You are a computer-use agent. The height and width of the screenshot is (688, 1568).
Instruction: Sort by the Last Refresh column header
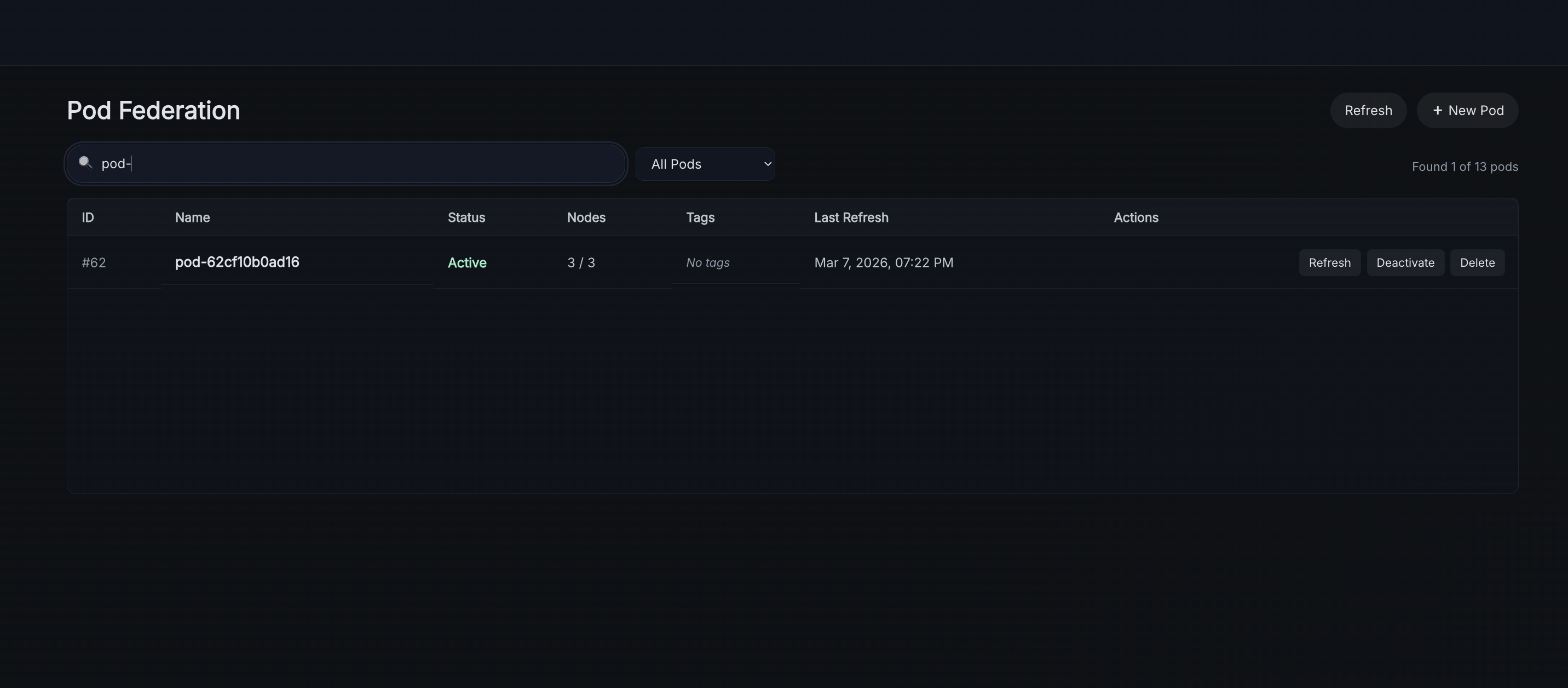851,218
